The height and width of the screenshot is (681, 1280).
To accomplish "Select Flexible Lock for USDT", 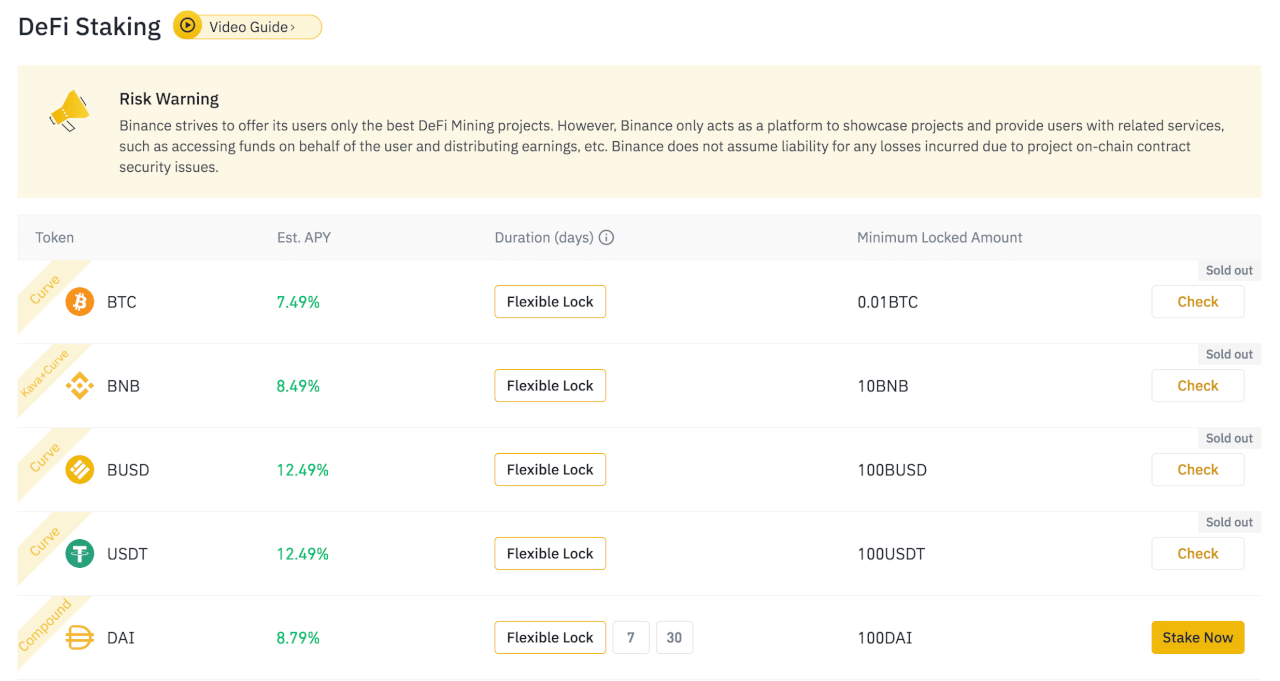I will [x=550, y=554].
